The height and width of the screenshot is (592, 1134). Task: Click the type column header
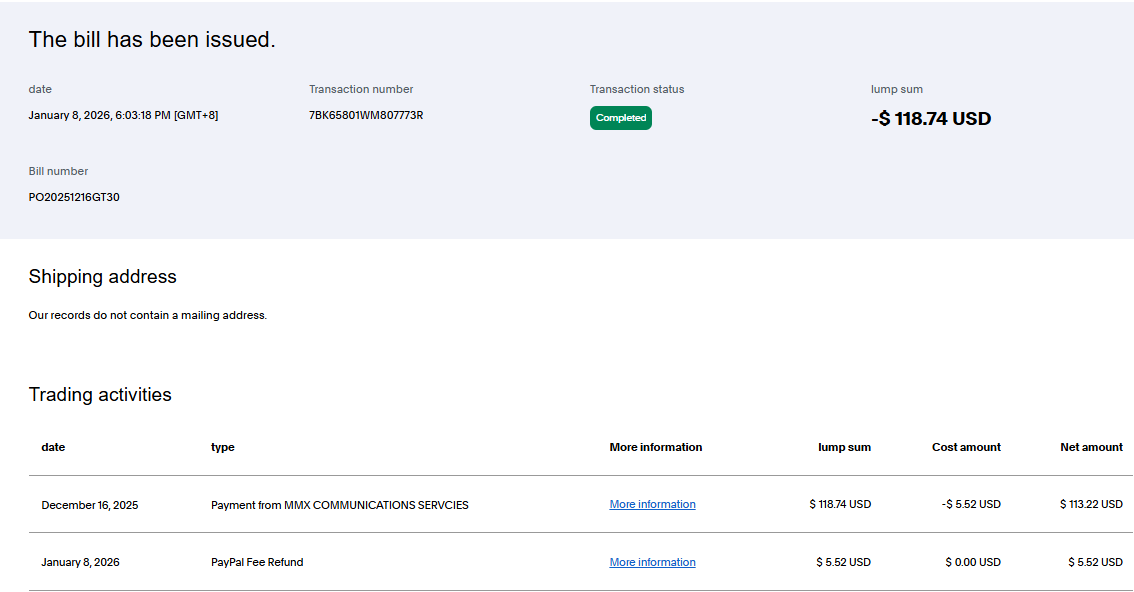pyautogui.click(x=222, y=447)
